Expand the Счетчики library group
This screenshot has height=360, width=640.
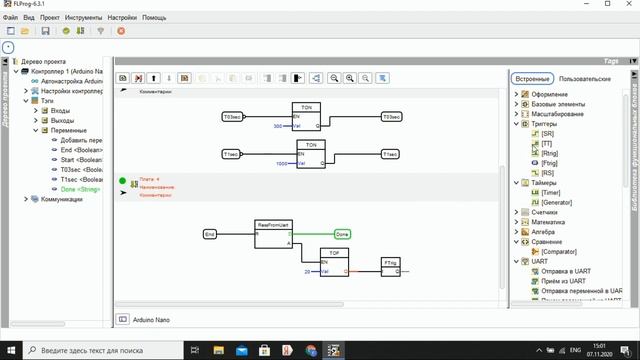(516, 212)
